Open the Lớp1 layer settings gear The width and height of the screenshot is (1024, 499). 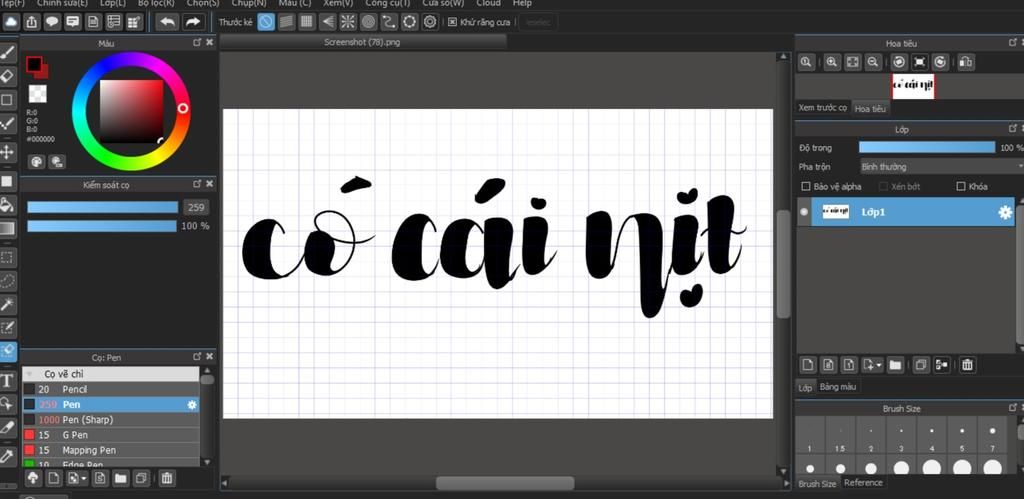[1005, 212]
